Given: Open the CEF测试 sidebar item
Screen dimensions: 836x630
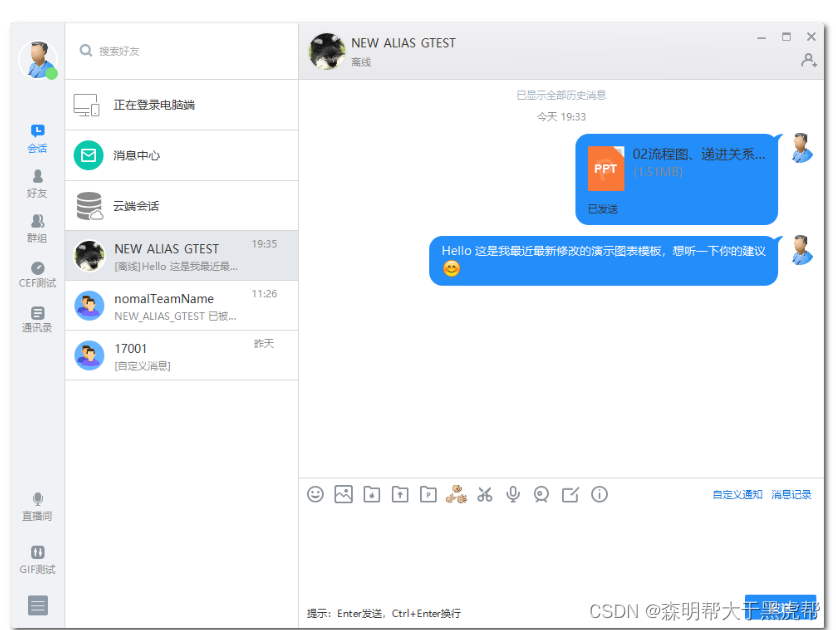Looking at the screenshot, I should tap(37, 274).
